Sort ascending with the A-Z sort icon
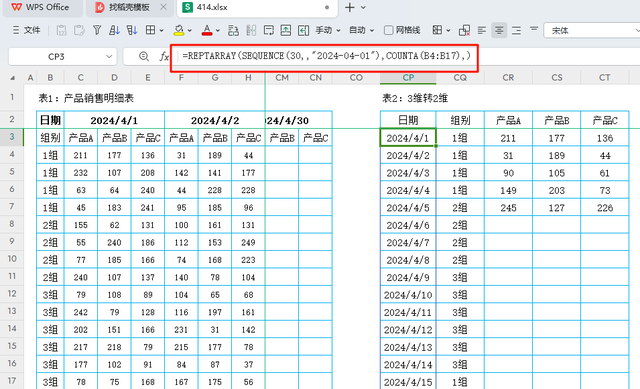This screenshot has height=389, width=640. [114, 30]
